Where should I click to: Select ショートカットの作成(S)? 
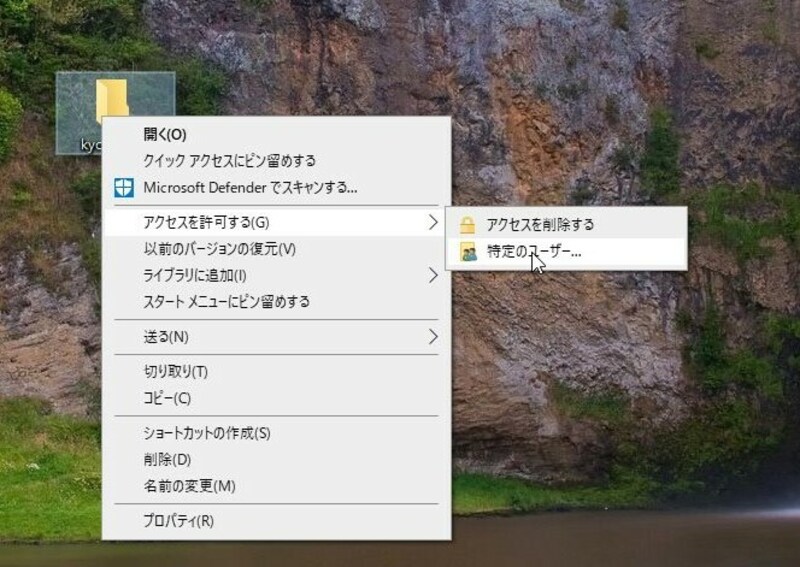point(277,433)
